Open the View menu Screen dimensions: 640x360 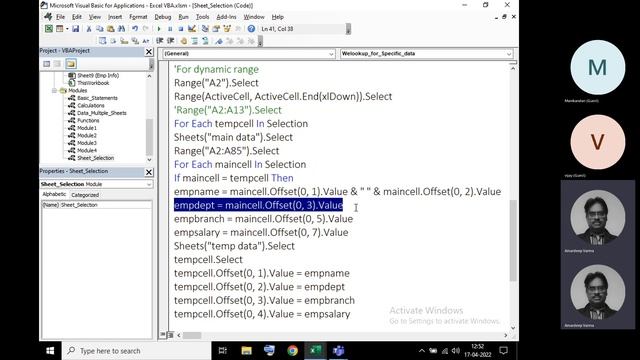coord(95,17)
